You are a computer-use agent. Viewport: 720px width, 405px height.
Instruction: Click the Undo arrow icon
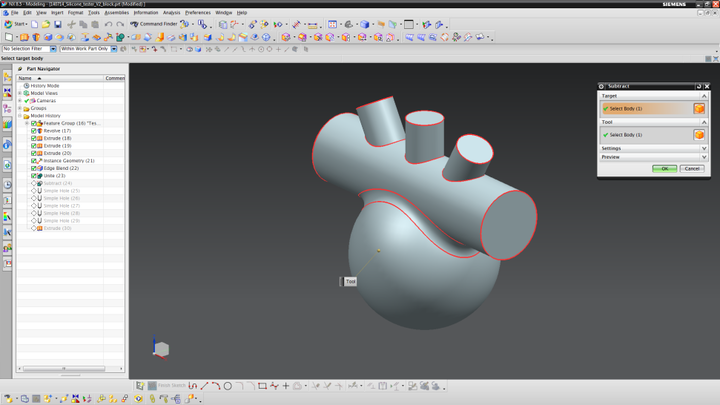click(108, 24)
